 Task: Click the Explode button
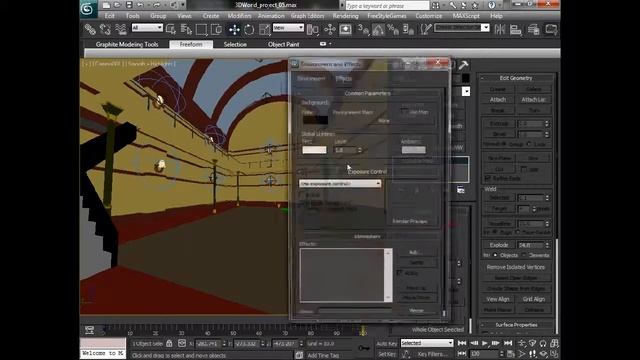(499, 245)
